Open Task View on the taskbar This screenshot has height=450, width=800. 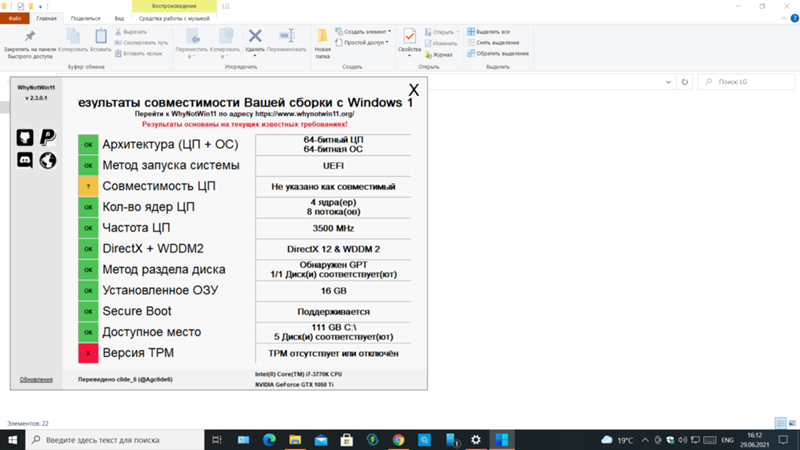[217, 440]
